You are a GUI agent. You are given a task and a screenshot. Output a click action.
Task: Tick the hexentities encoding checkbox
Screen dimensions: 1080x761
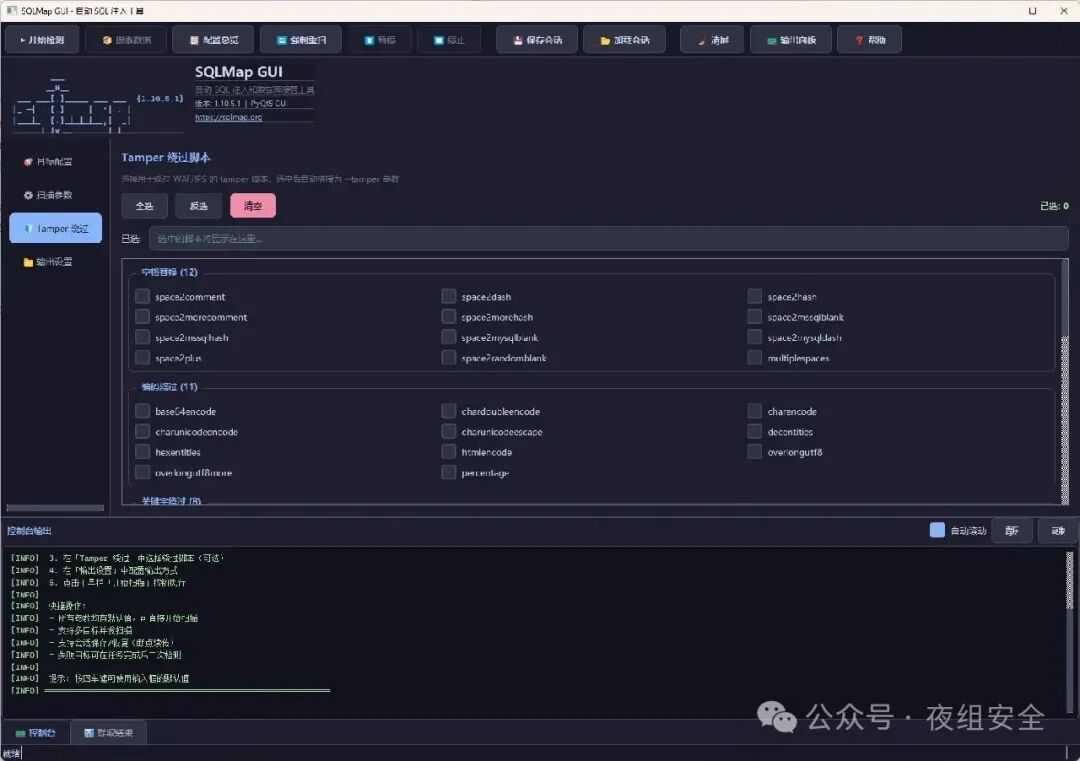point(143,452)
